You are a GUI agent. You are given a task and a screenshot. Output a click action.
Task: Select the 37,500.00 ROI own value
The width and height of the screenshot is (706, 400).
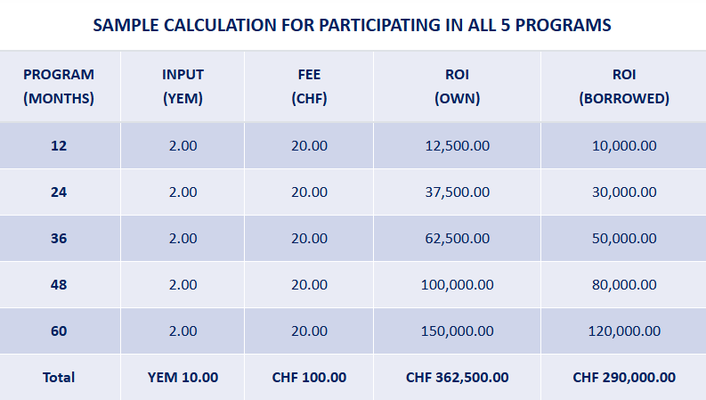click(x=457, y=192)
